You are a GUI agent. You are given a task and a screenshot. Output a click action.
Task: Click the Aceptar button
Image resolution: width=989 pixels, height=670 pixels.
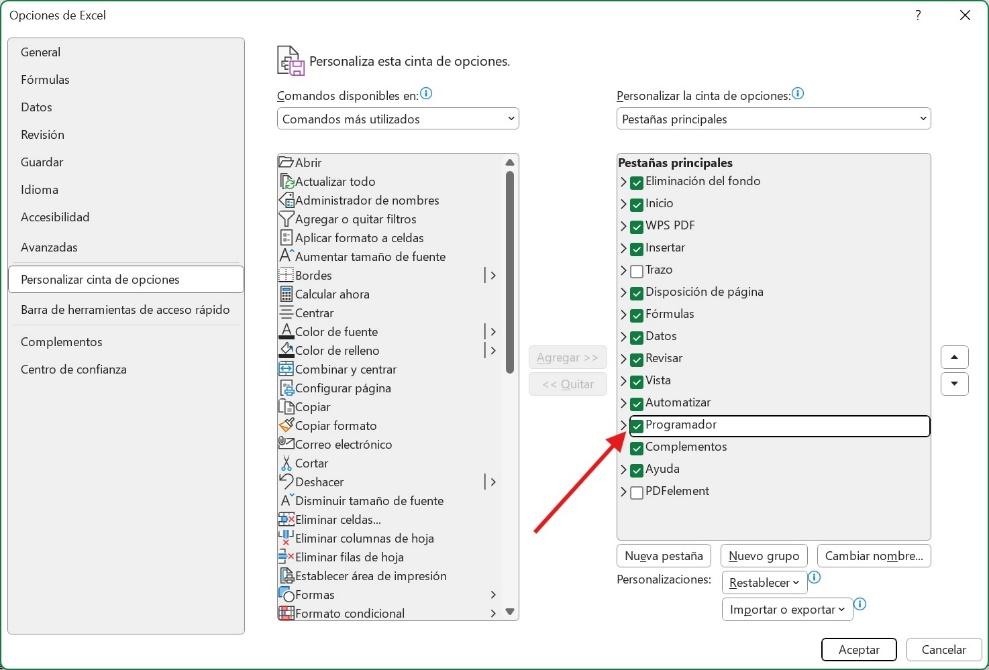[858, 649]
